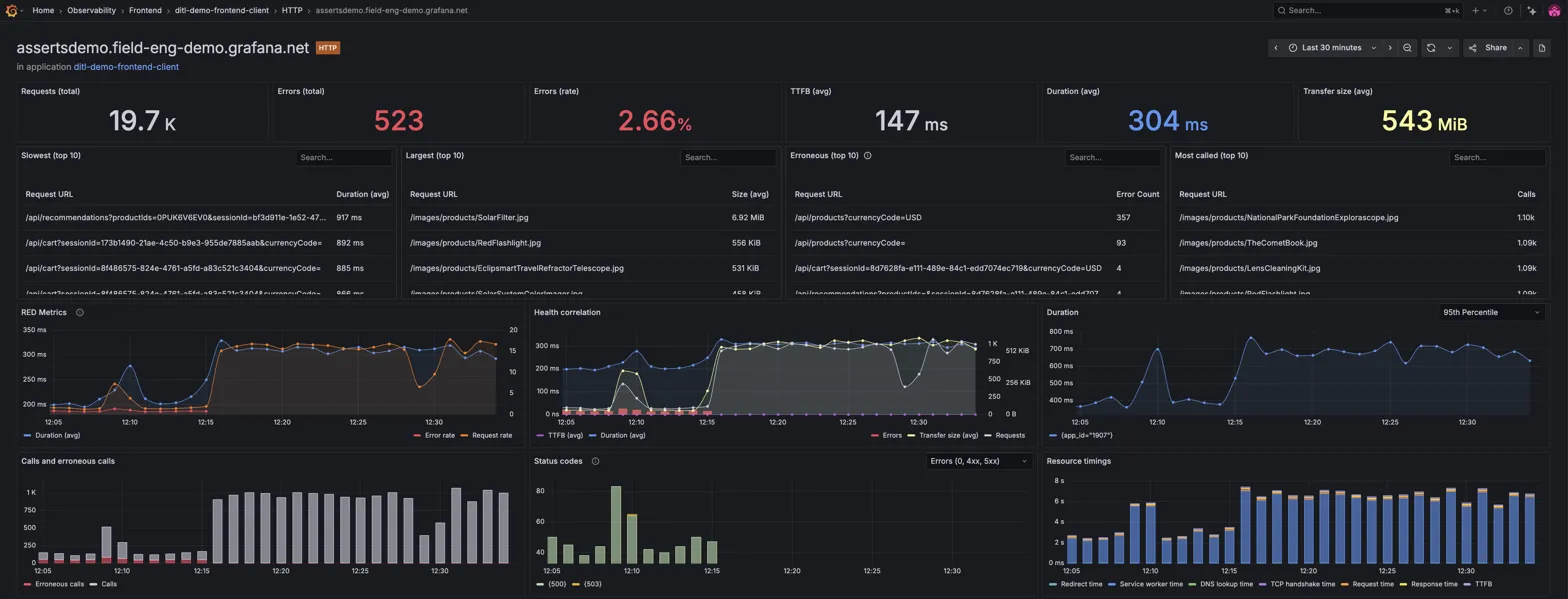
Task: Click the Transfer size (avg) 543 MiB stat
Action: point(1424,121)
